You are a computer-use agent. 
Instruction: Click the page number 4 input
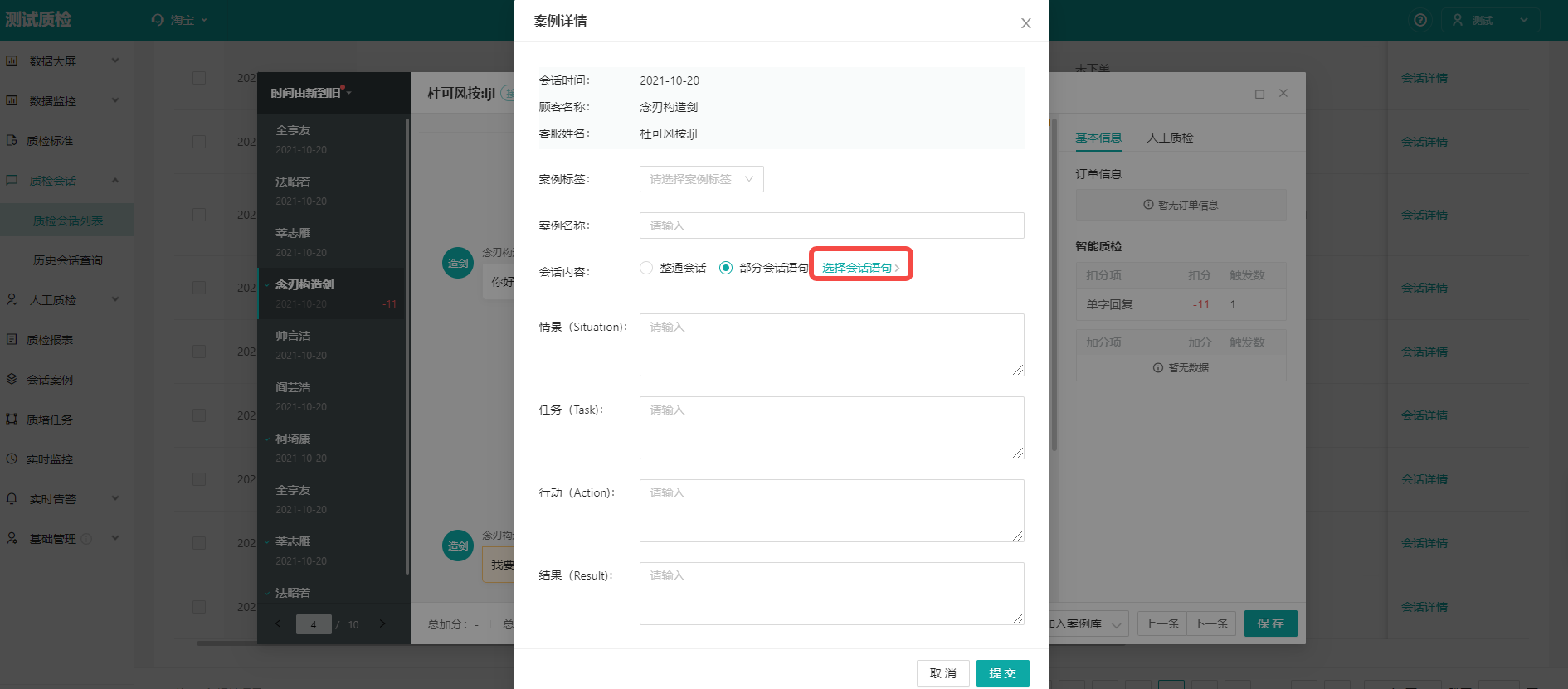tap(314, 624)
